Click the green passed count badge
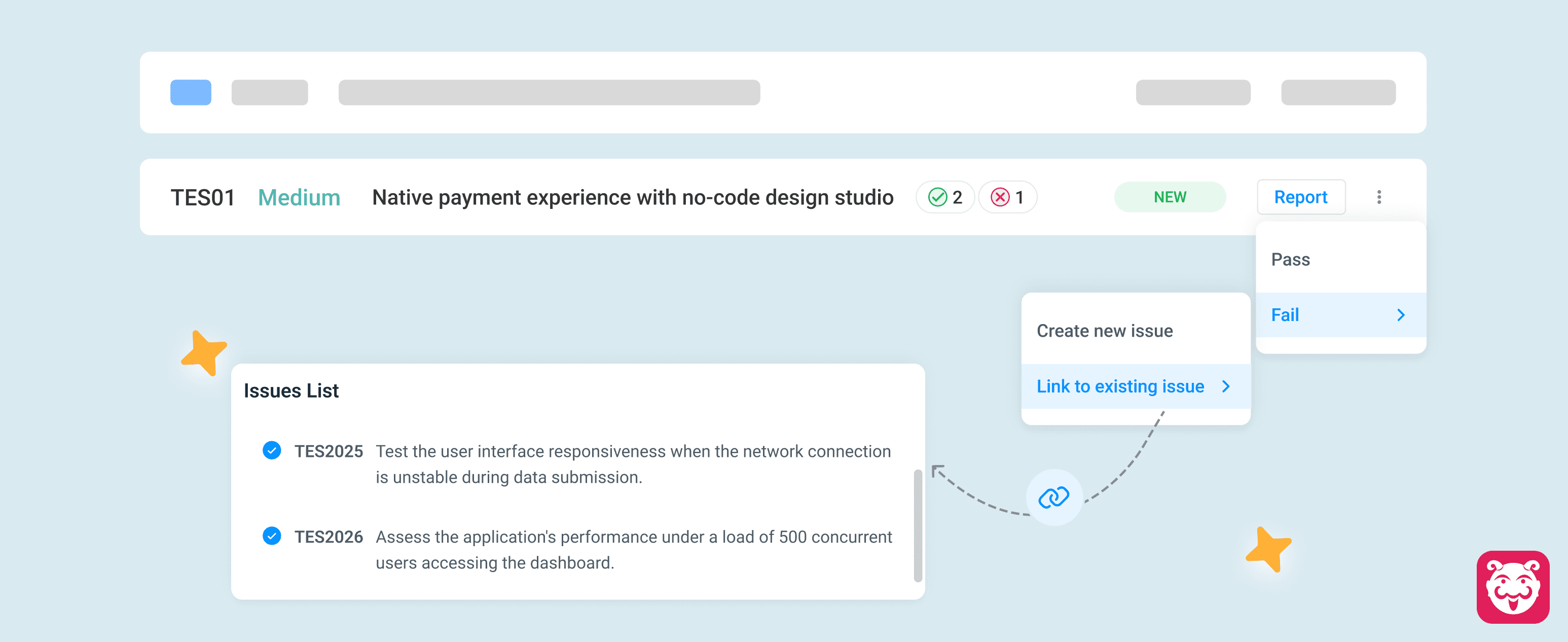1568x642 pixels. click(944, 197)
